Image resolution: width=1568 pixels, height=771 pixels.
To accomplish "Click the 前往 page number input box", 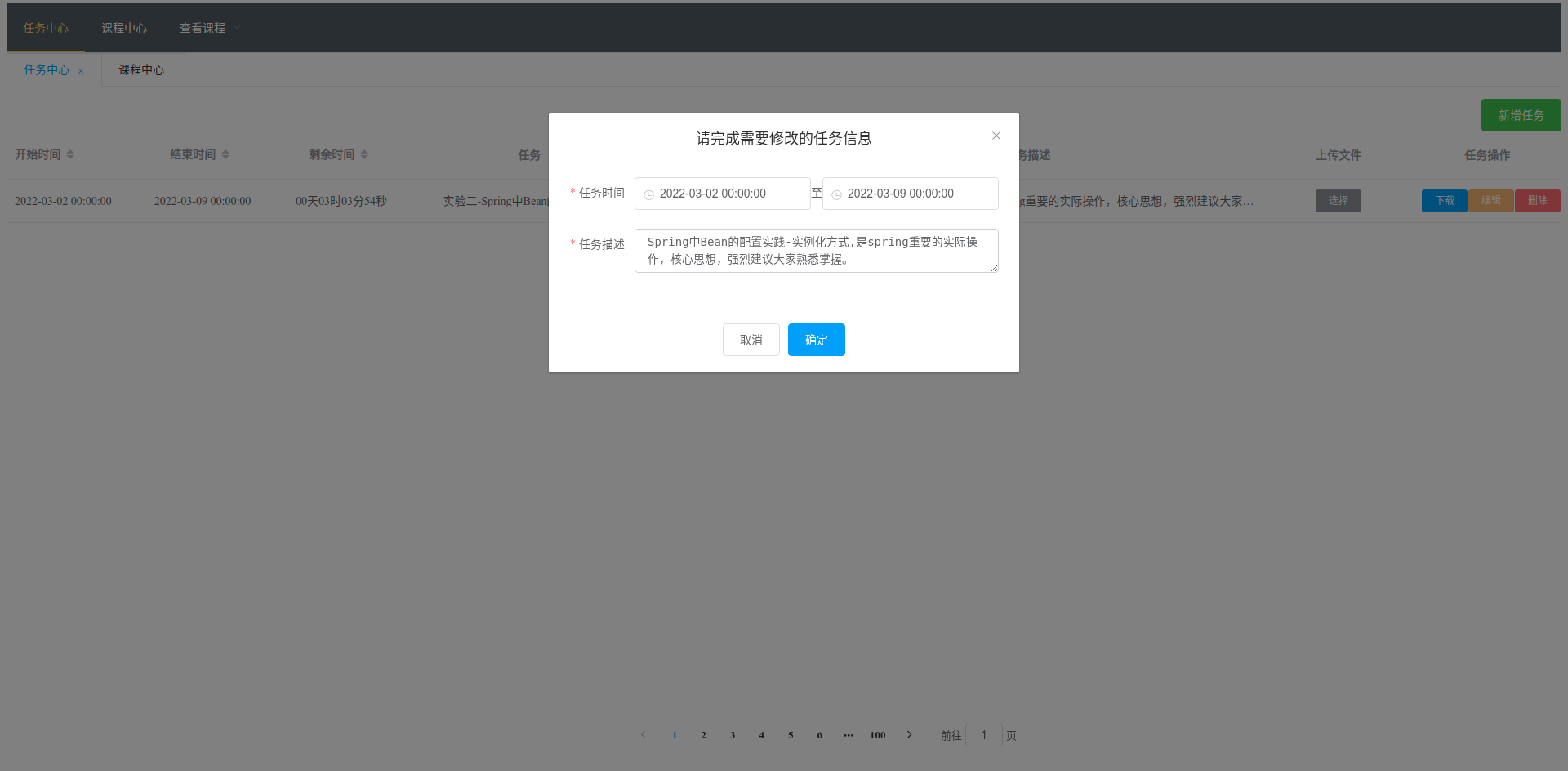I will click(984, 735).
